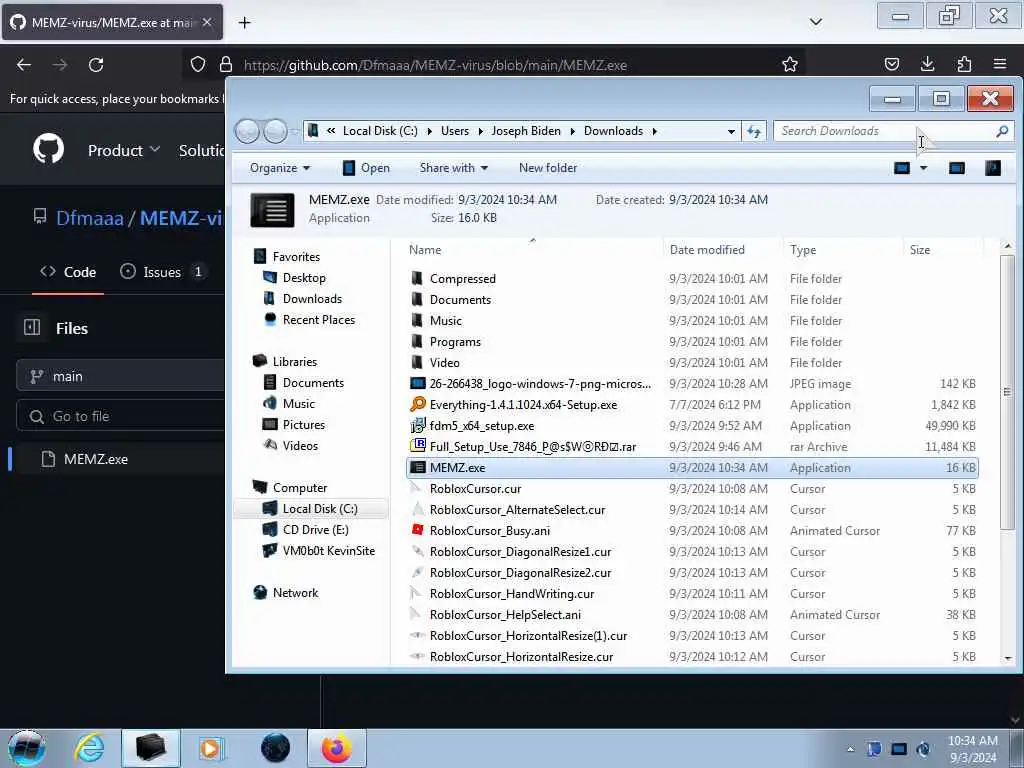This screenshot has height=768, width=1024.
Task: Open the Firefox Pocket save icon
Action: pyautogui.click(x=891, y=64)
